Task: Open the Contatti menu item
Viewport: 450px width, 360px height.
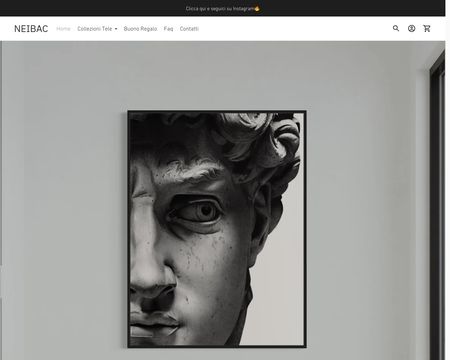Action: coord(189,29)
